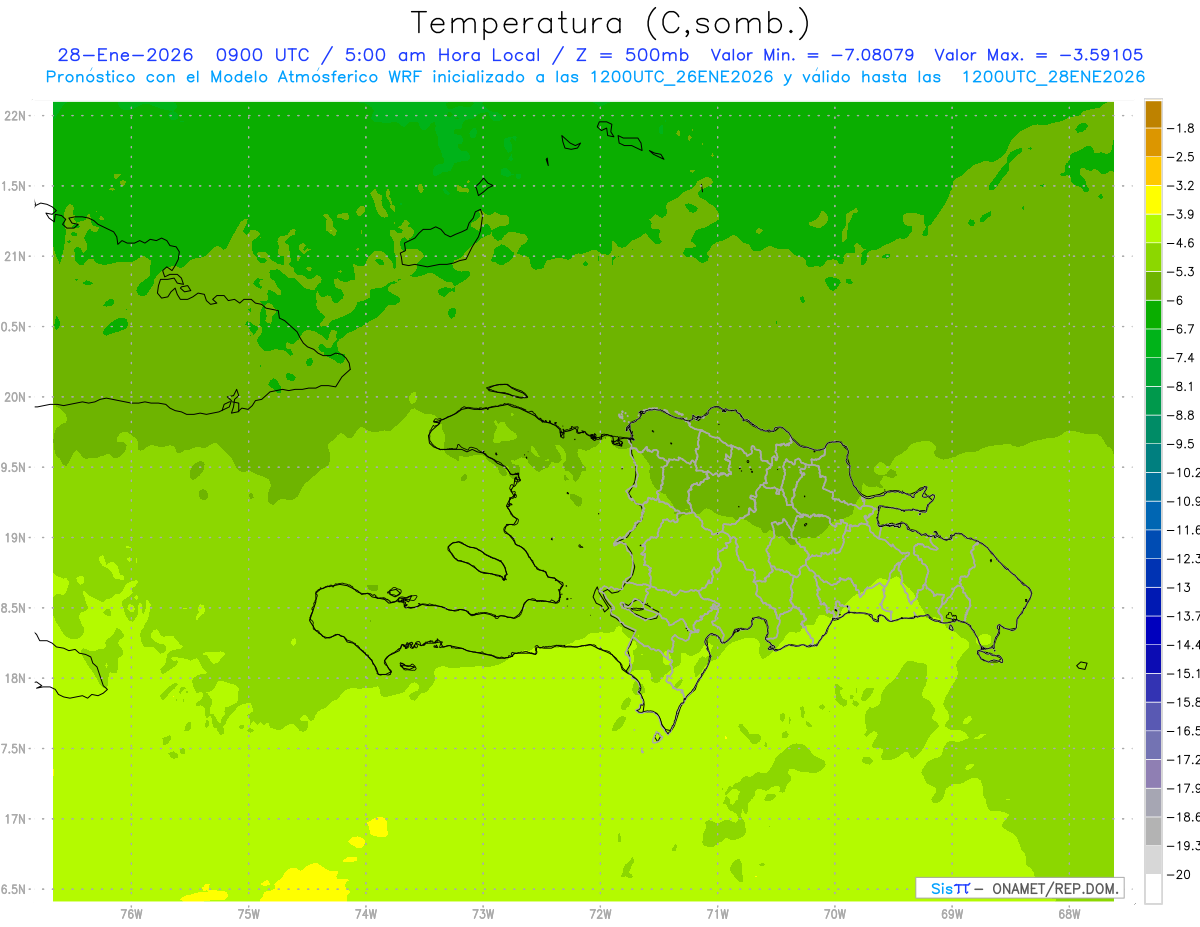1200x927 pixels.
Task: Click the SisTT ONAMET/REP.DOM. logo label
Action: click(x=1019, y=888)
